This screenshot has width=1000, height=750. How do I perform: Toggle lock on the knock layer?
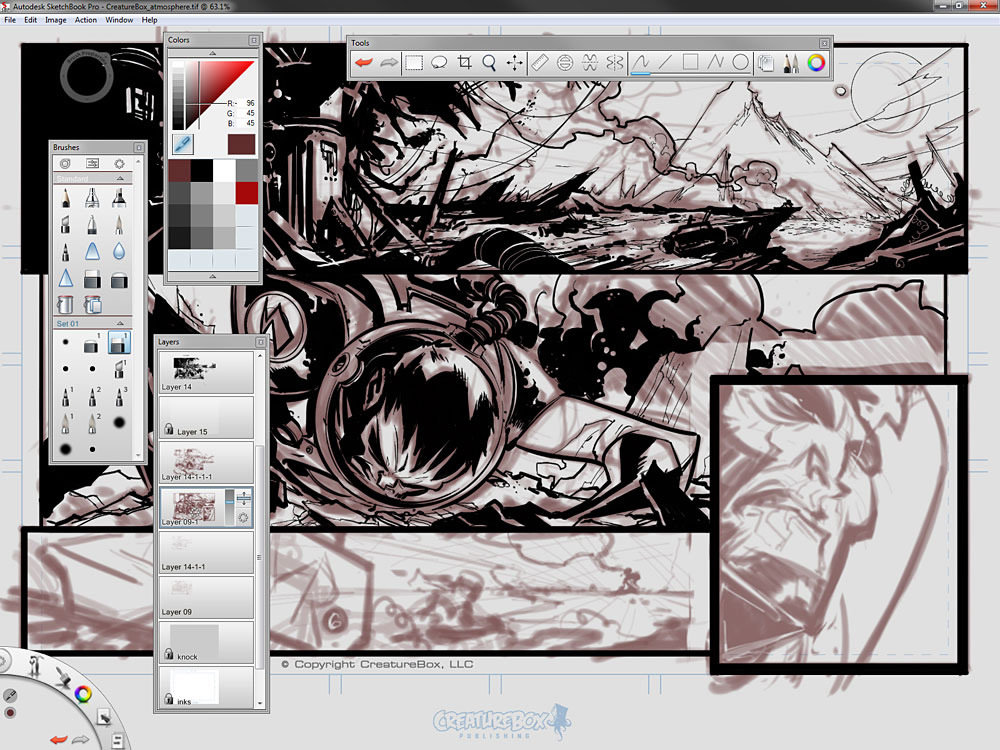[169, 653]
